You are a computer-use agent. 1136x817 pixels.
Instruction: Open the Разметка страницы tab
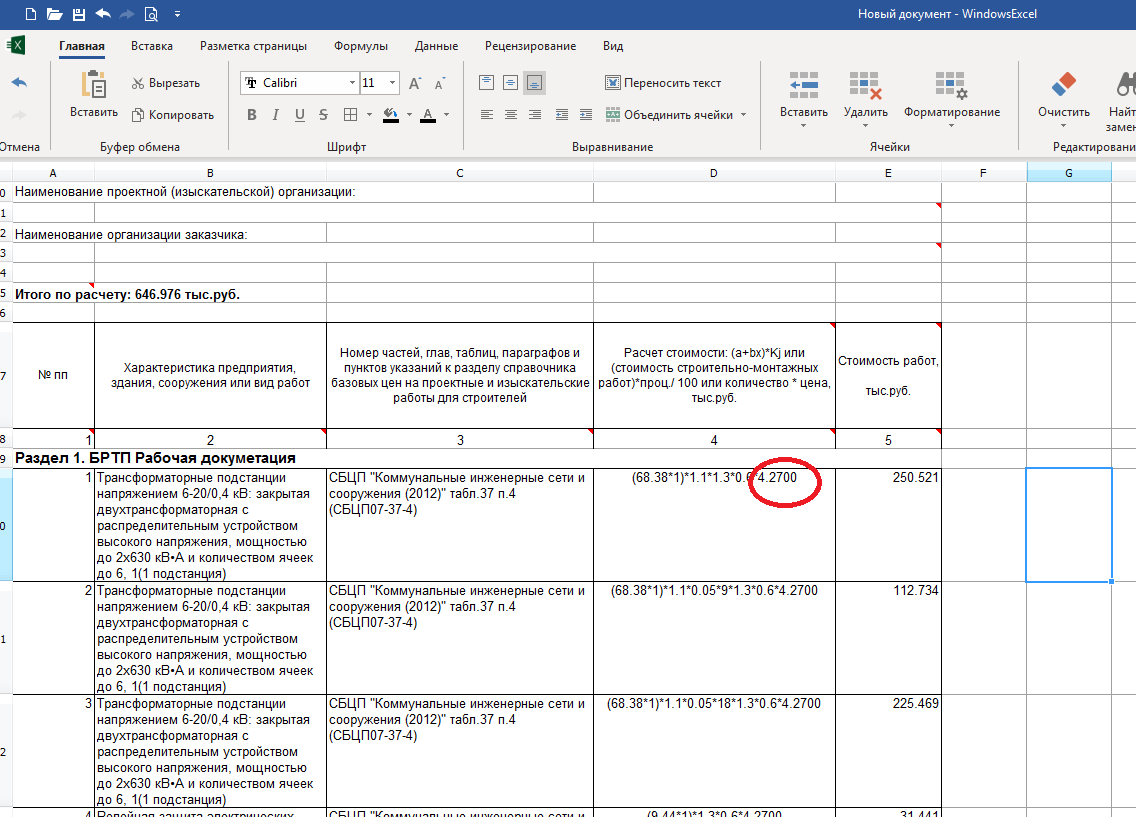253,46
